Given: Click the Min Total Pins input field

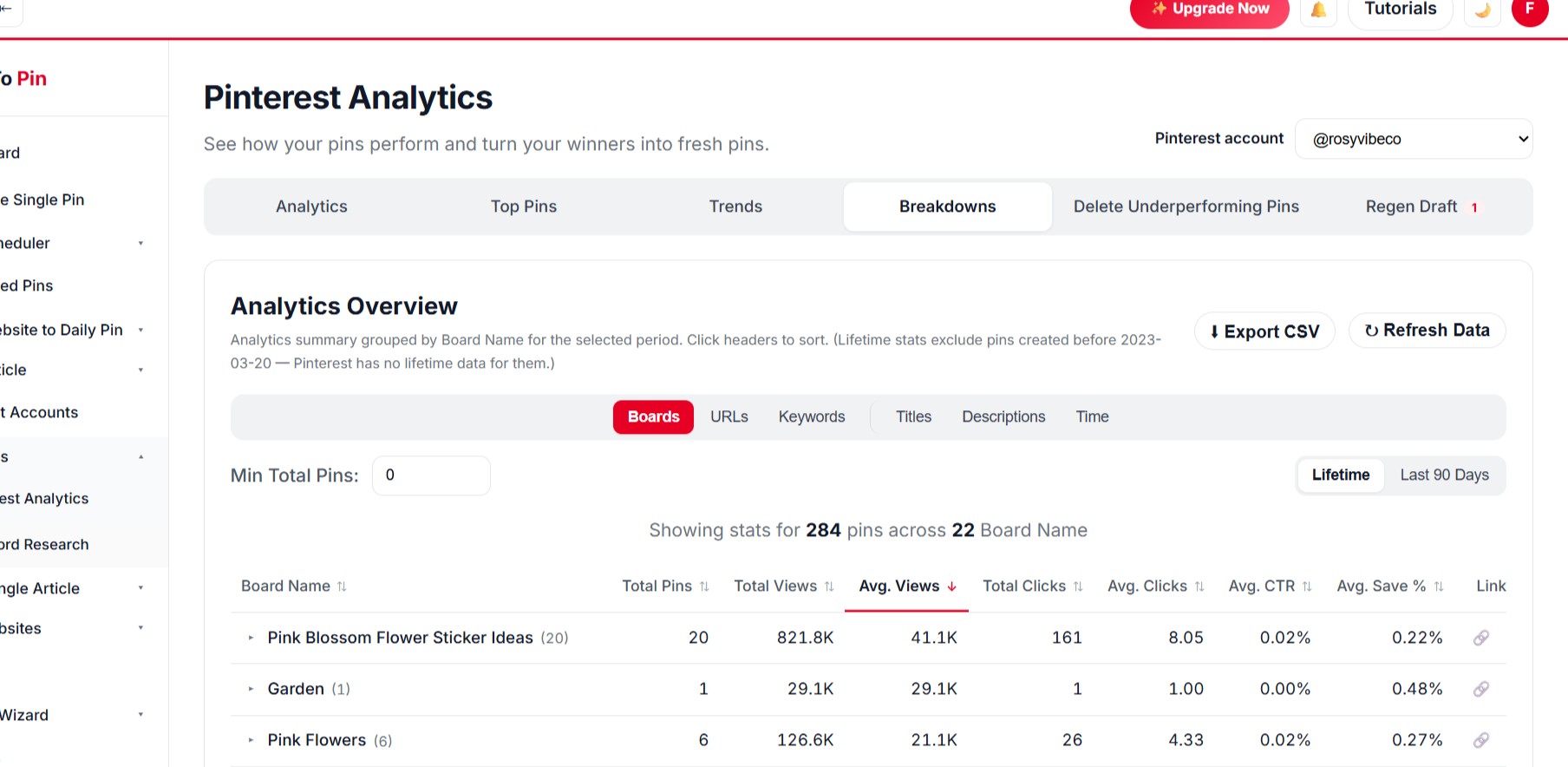Looking at the screenshot, I should point(431,475).
